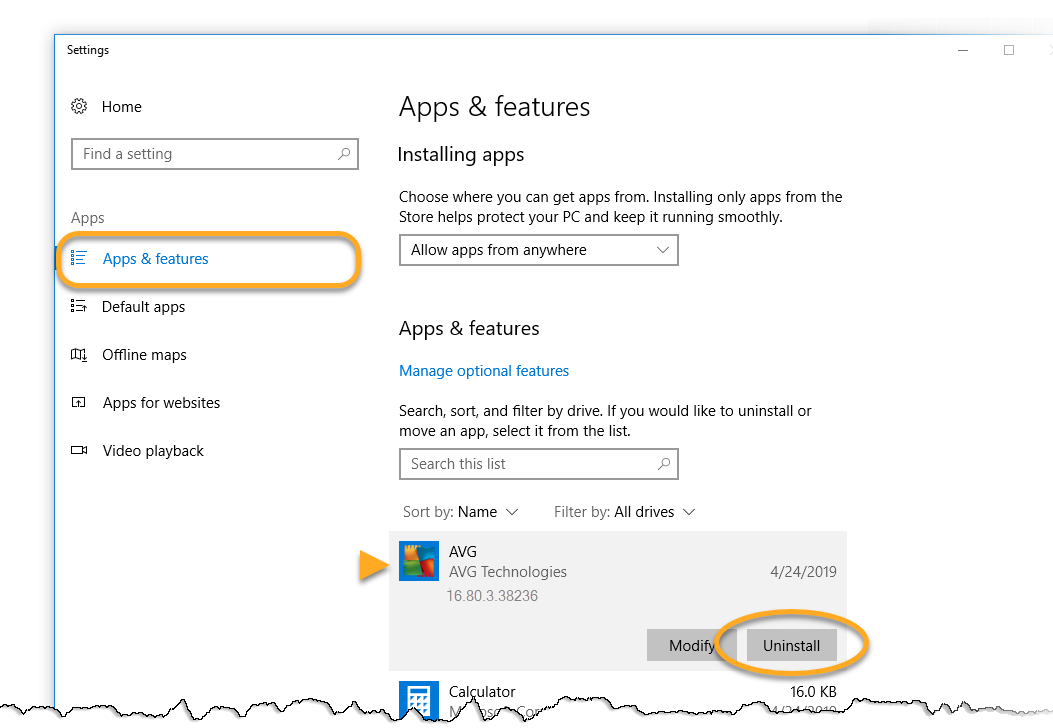1053x728 pixels.
Task: Click the Manage optional features link
Action: pyautogui.click(x=484, y=371)
